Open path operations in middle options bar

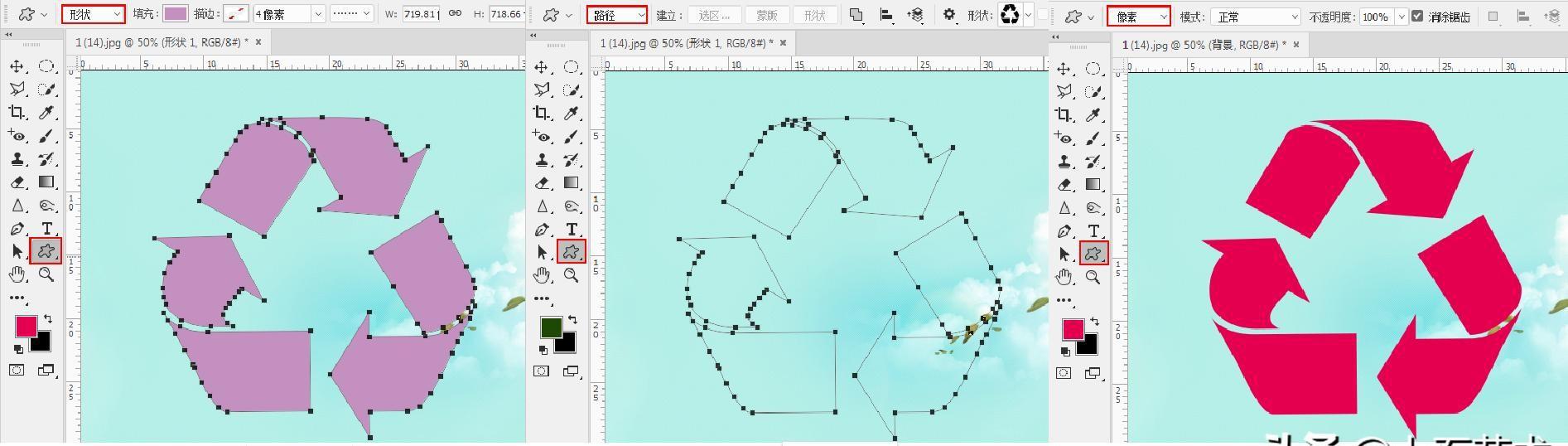[x=856, y=15]
